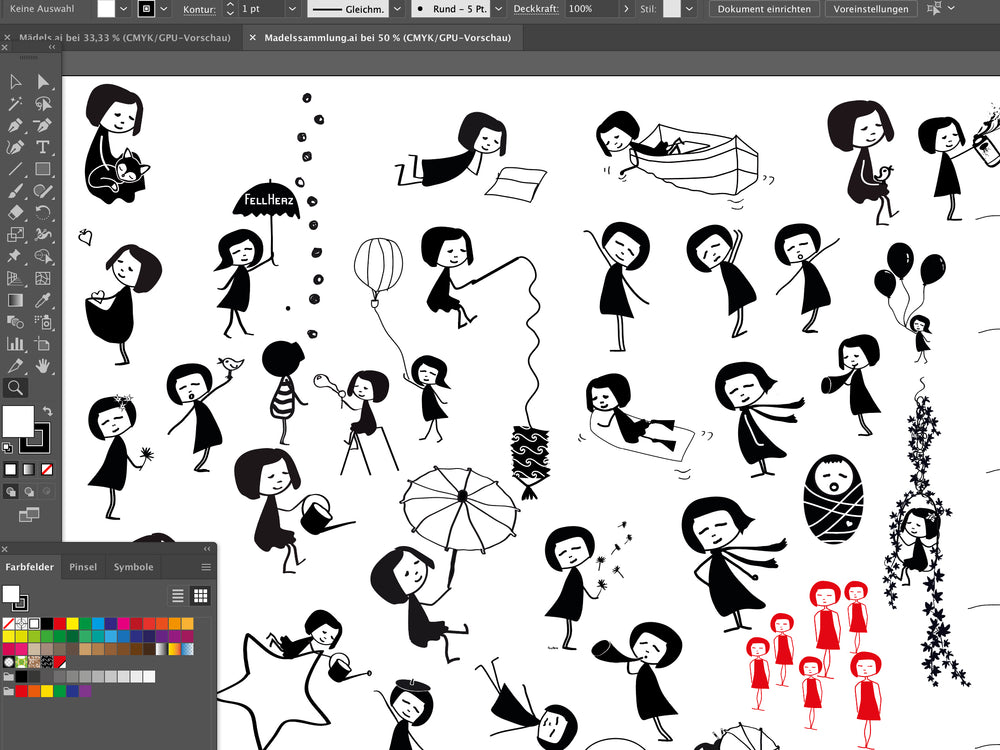This screenshot has width=1000, height=750.
Task: Switch to the Pinsel tab
Action: click(83, 567)
